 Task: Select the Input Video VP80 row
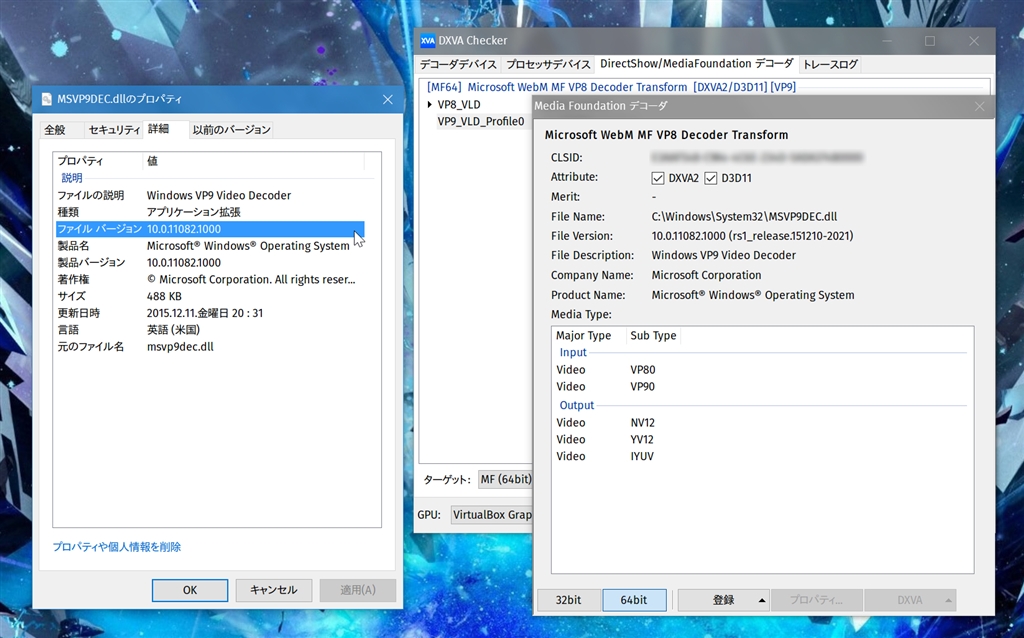[x=761, y=370]
